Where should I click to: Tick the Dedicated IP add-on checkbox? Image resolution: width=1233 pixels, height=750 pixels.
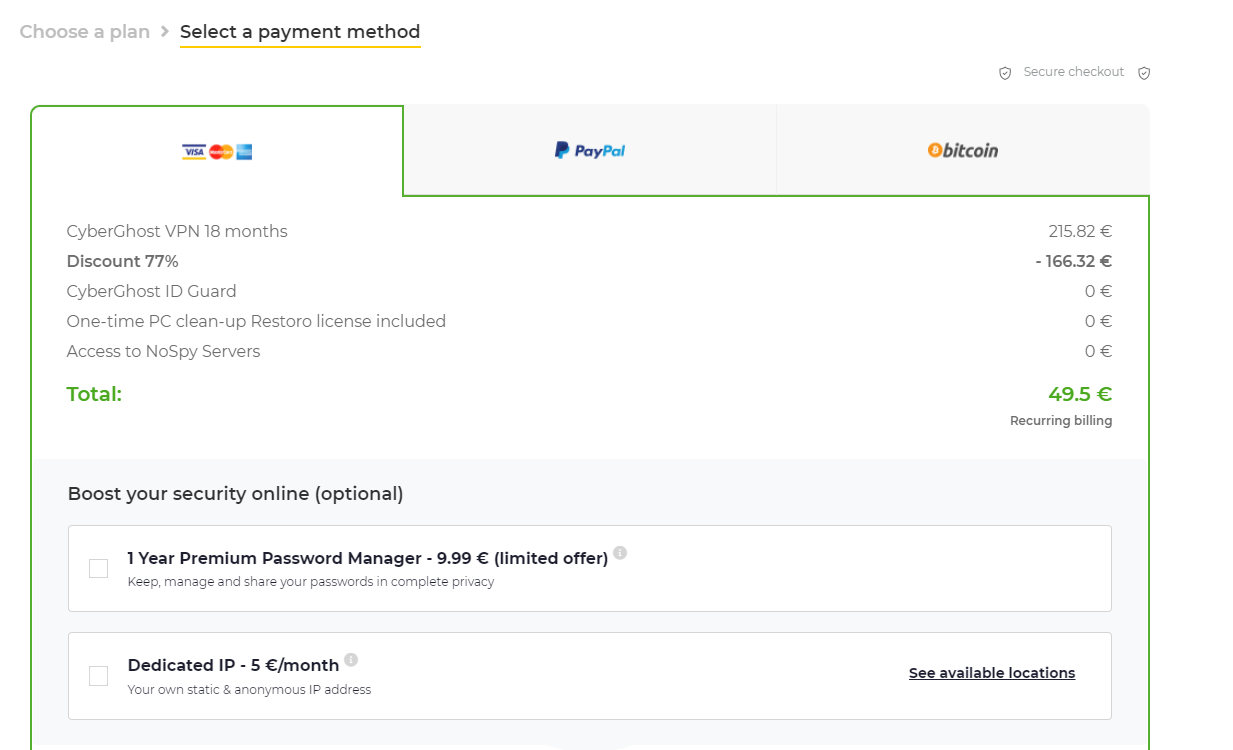[99, 676]
